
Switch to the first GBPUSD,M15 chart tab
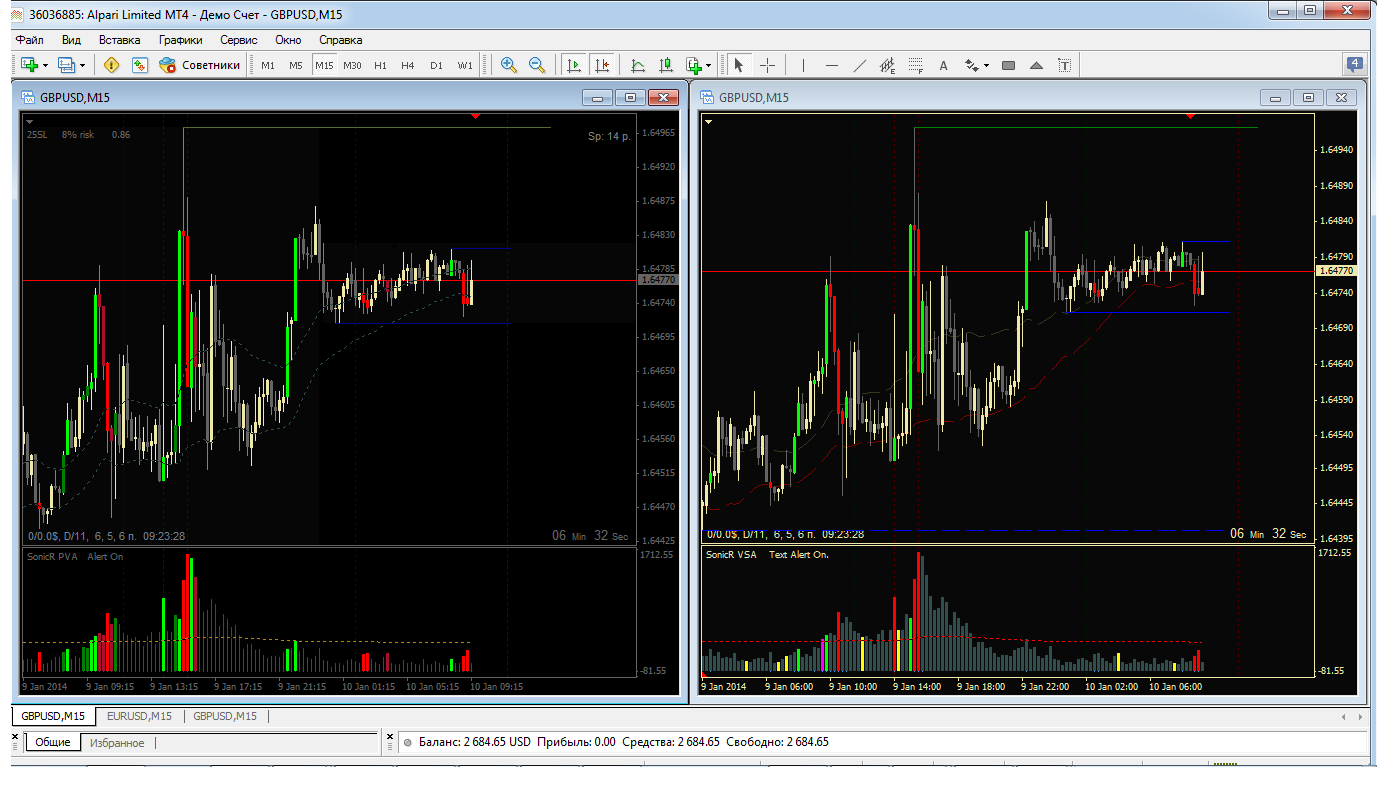(54, 716)
